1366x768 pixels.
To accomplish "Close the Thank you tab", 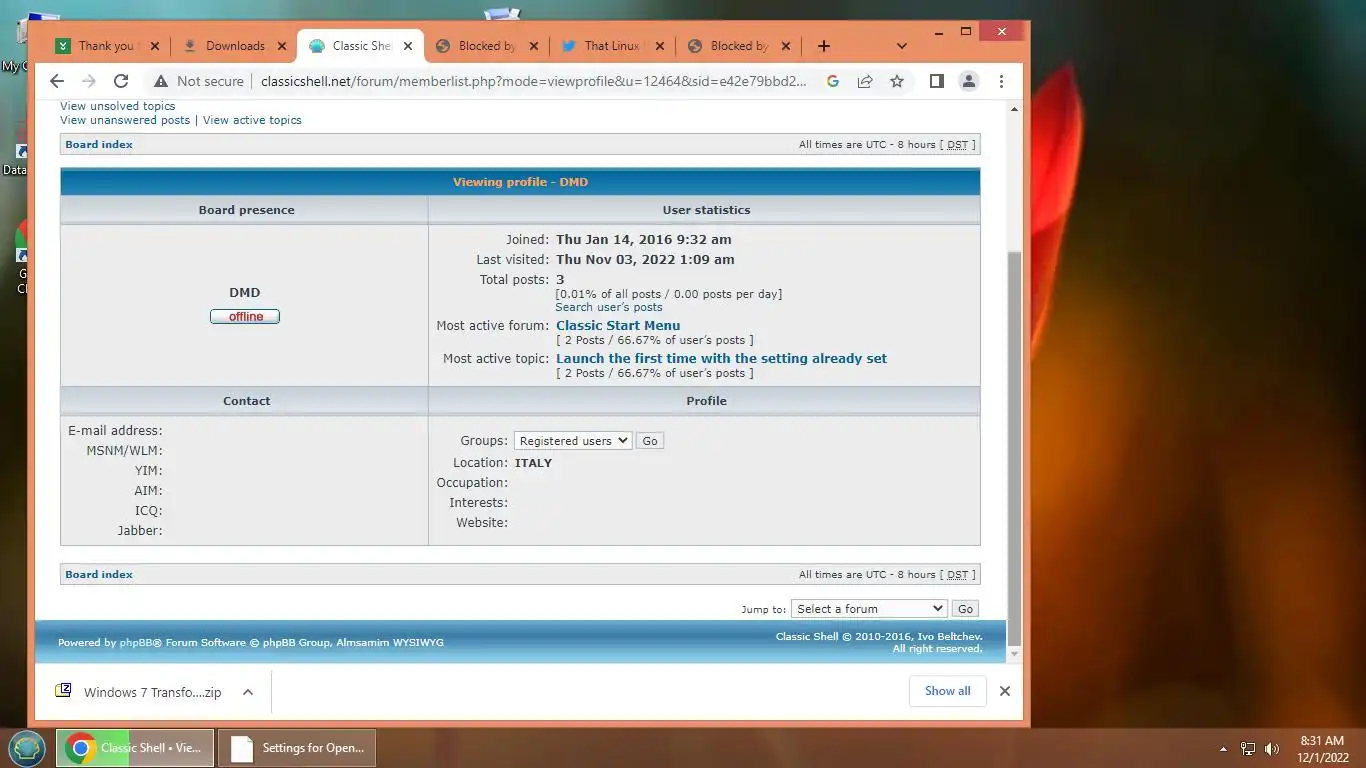I will click(155, 46).
